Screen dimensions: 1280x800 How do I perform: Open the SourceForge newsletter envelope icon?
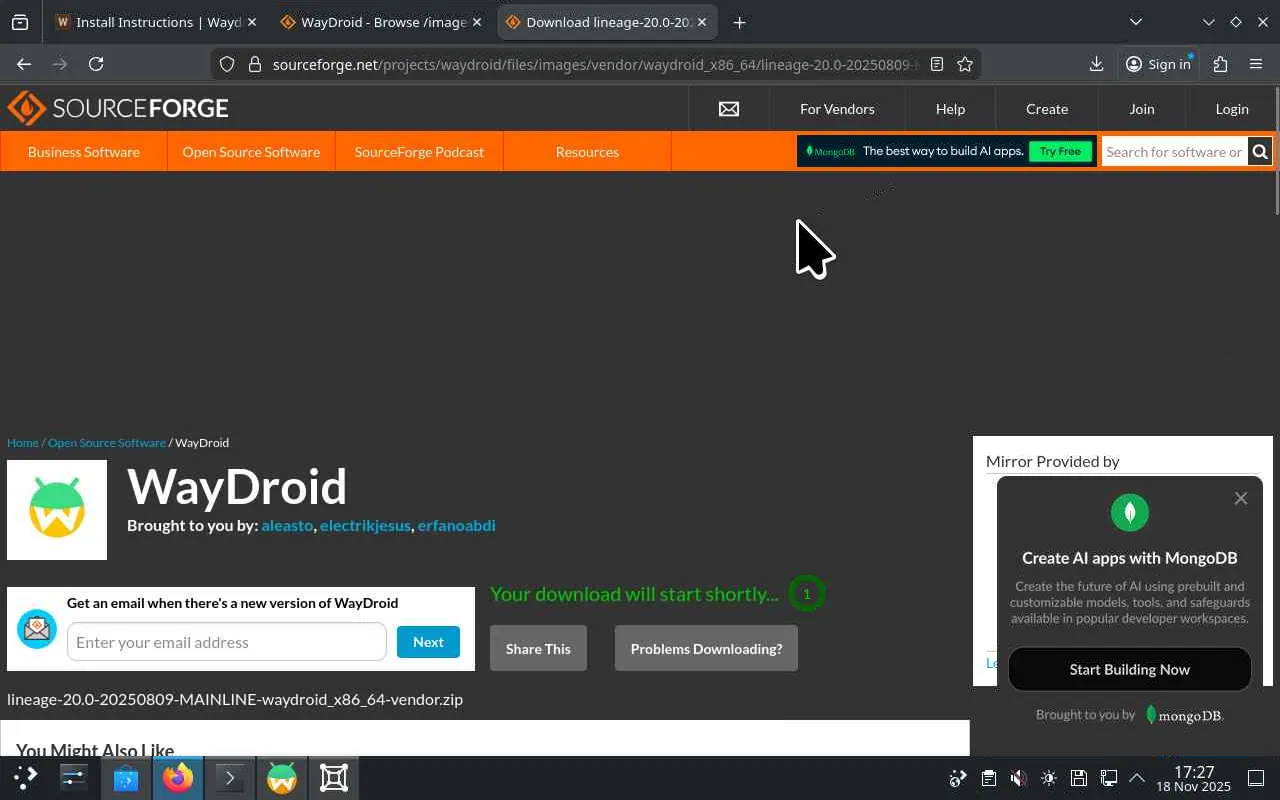coord(729,109)
